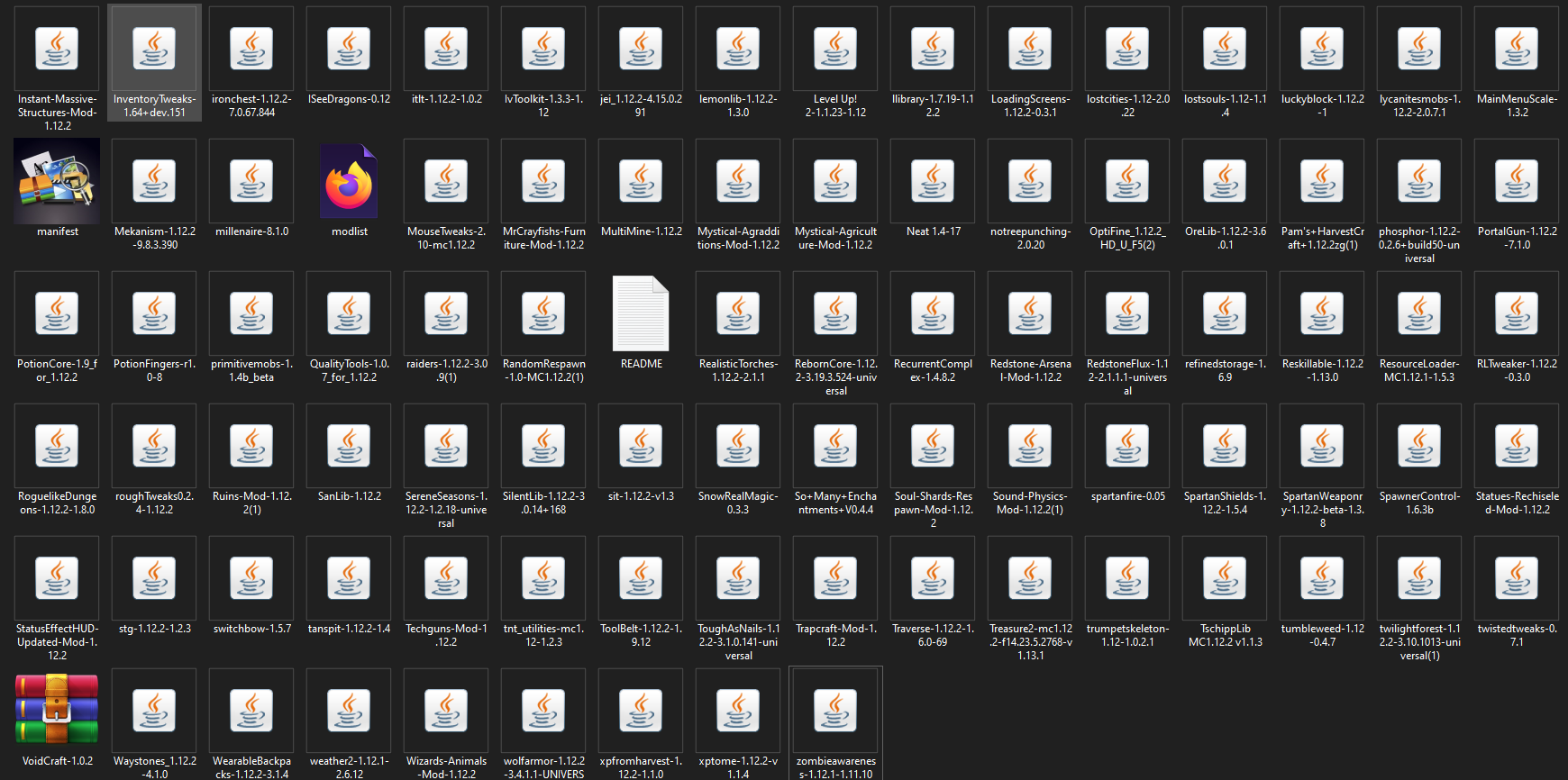This screenshot has height=780, width=1568.
Task: Select the SpawnerControl-1.6.3b jar icon
Action: 1419,446
